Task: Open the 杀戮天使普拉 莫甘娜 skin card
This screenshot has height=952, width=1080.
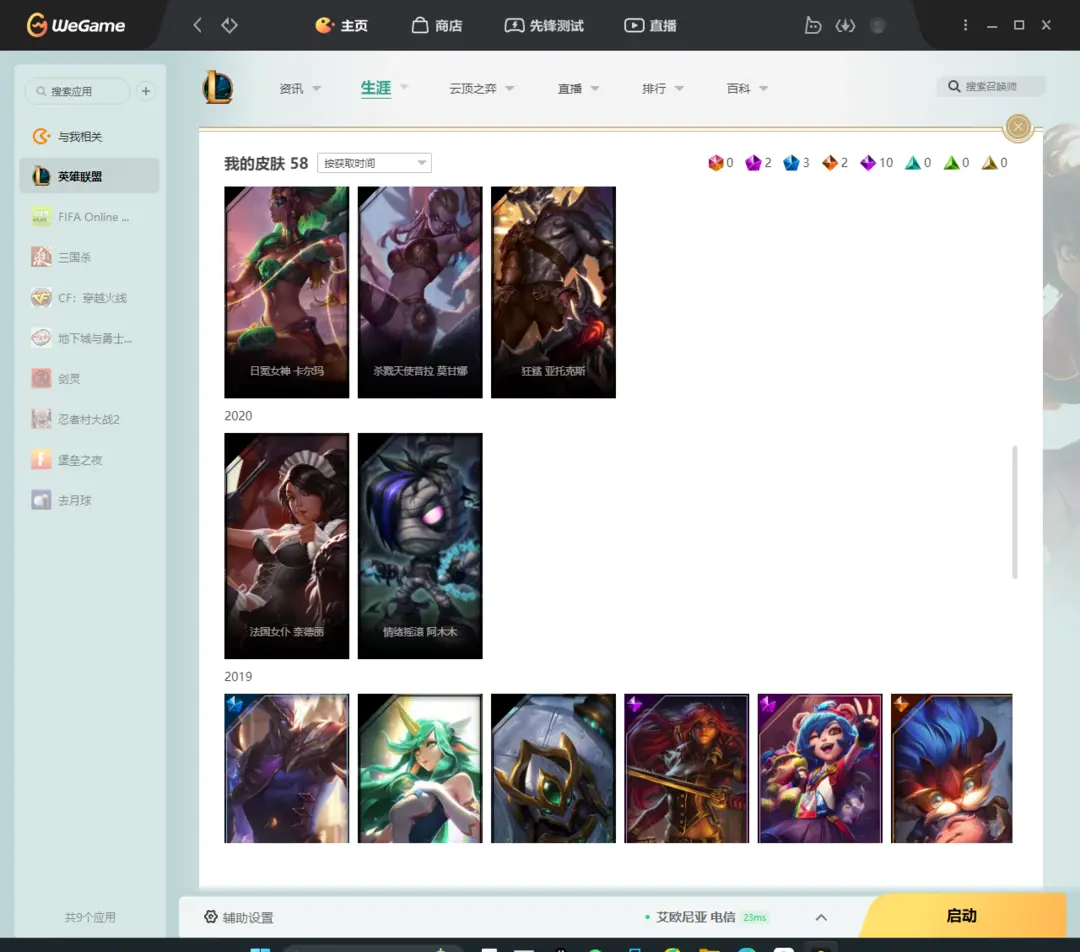Action: tap(420, 292)
